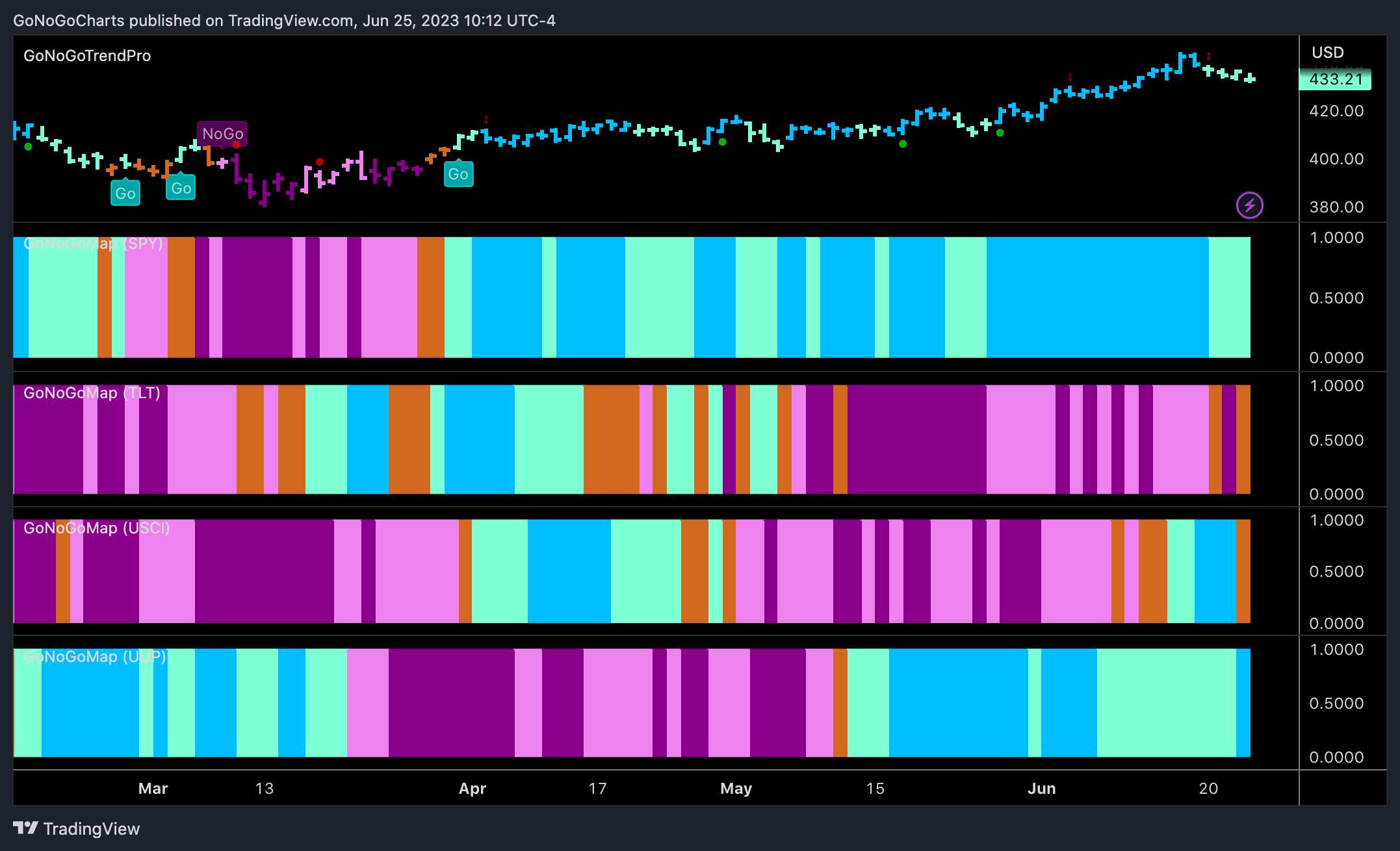
Task: Click the 420.00 price axis value
Action: point(1336,111)
